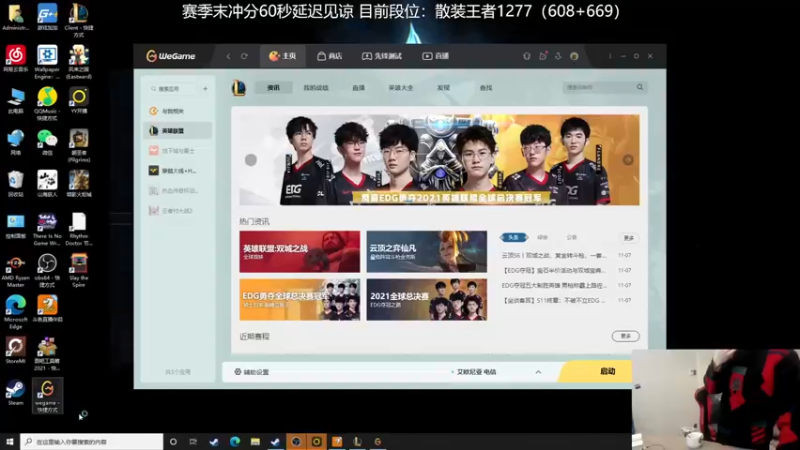Open the Slay the Spire desktop icon
The height and width of the screenshot is (450, 800).
[x=79, y=270]
